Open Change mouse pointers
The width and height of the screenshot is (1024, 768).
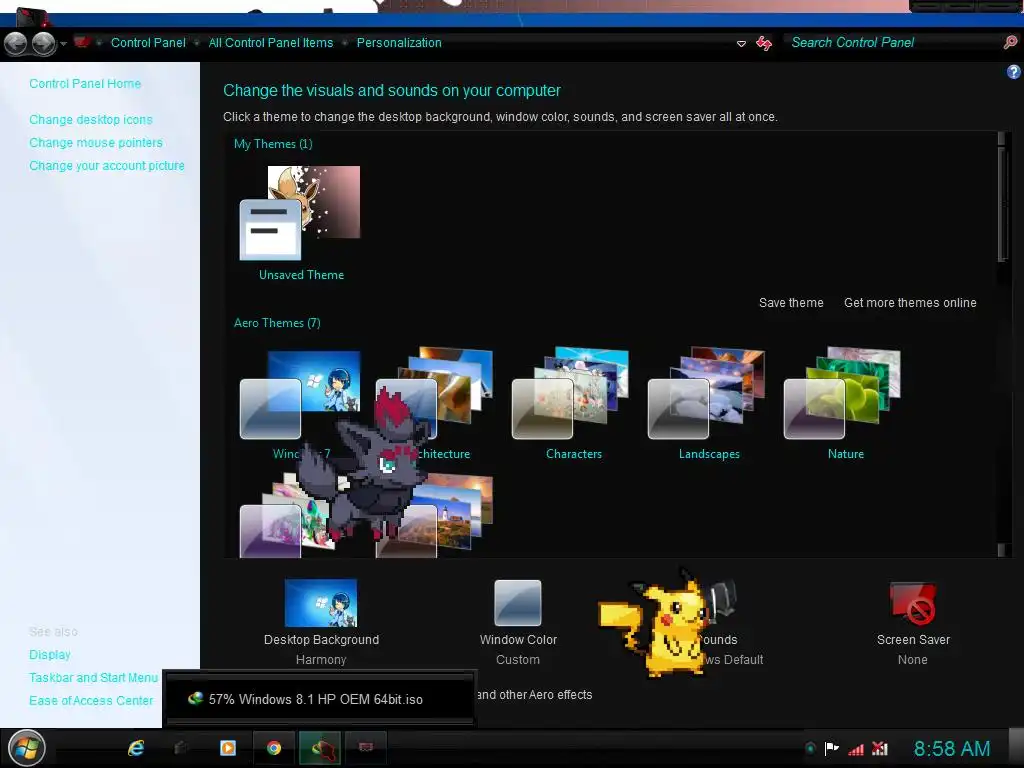(x=96, y=142)
